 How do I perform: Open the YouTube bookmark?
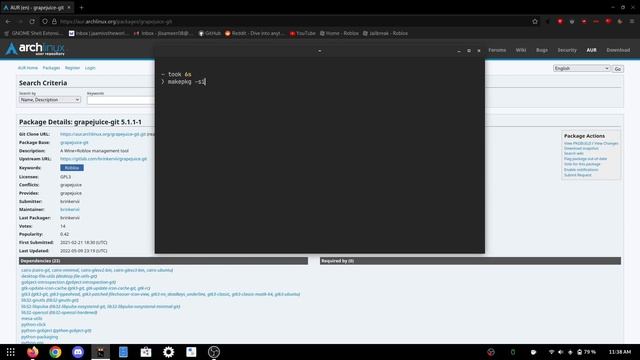(302, 33)
